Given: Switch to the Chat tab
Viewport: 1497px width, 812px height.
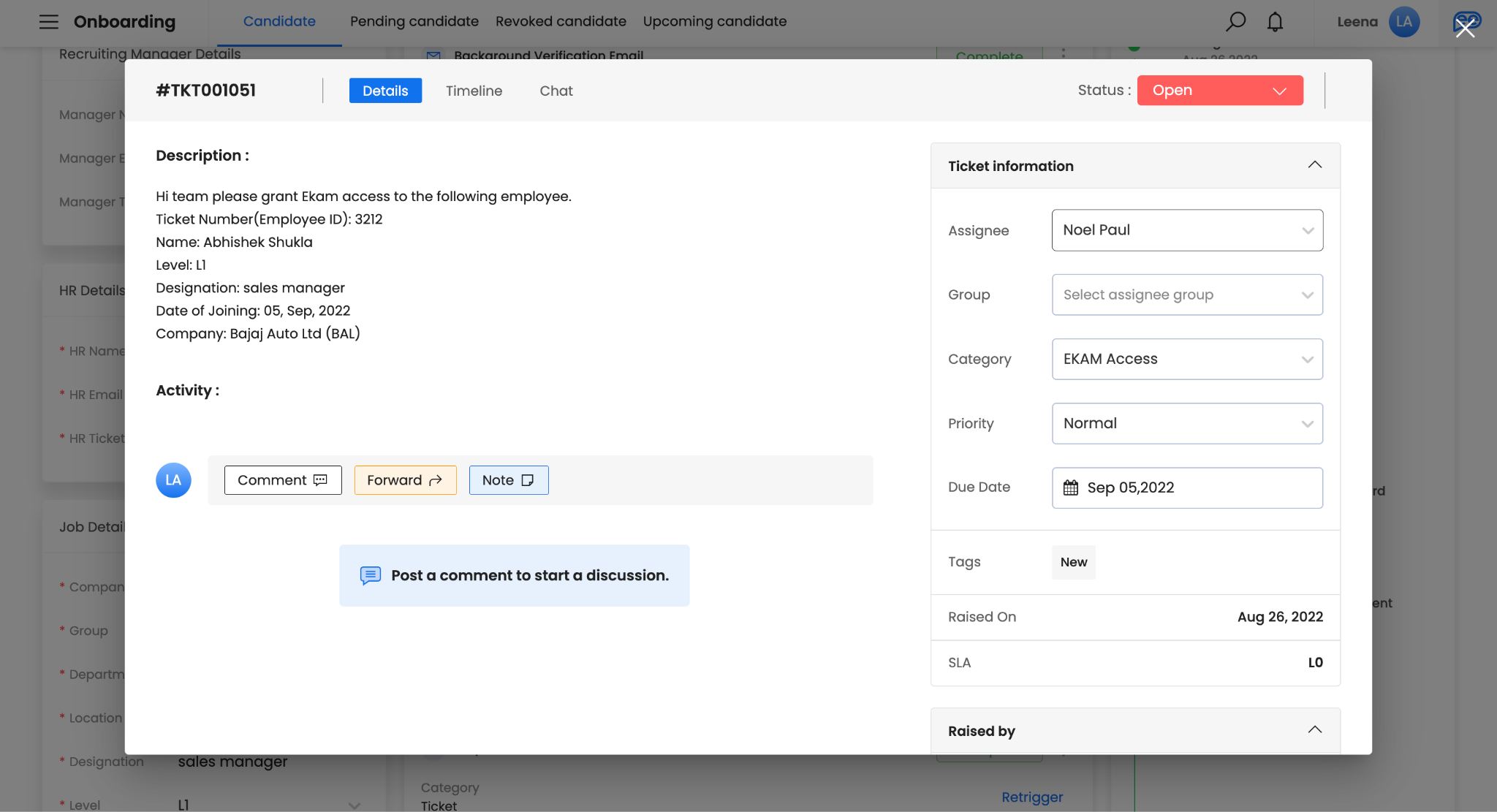Looking at the screenshot, I should (556, 91).
